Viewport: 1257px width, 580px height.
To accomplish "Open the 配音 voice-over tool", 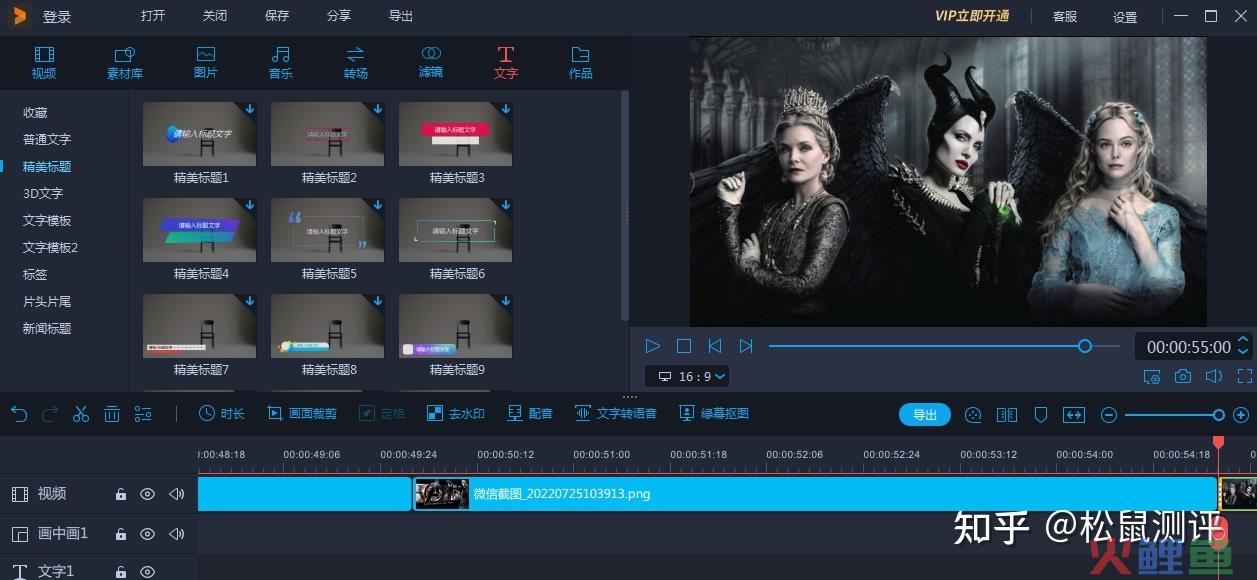I will point(530,413).
